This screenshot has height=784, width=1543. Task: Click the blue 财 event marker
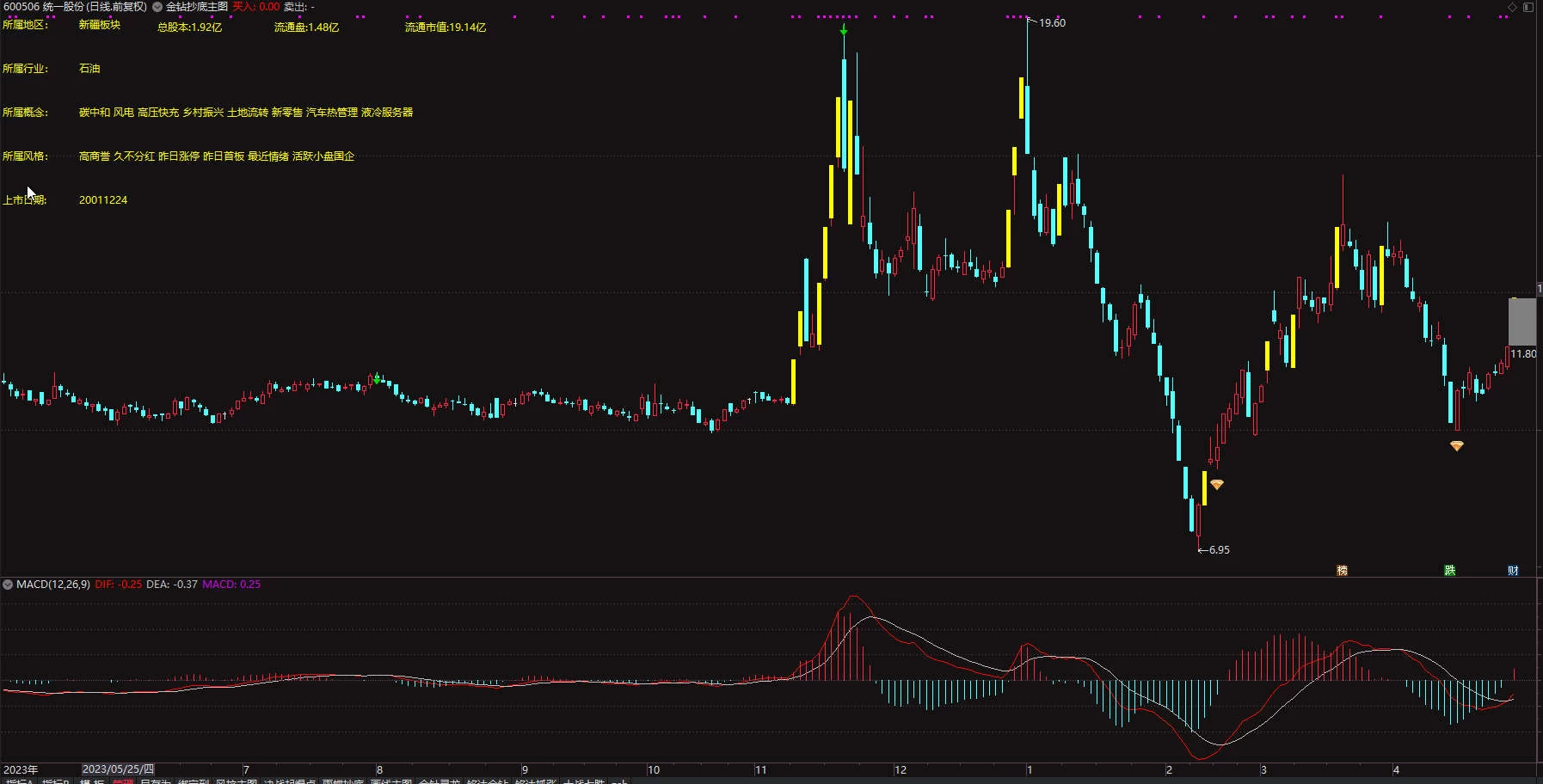pyautogui.click(x=1513, y=571)
